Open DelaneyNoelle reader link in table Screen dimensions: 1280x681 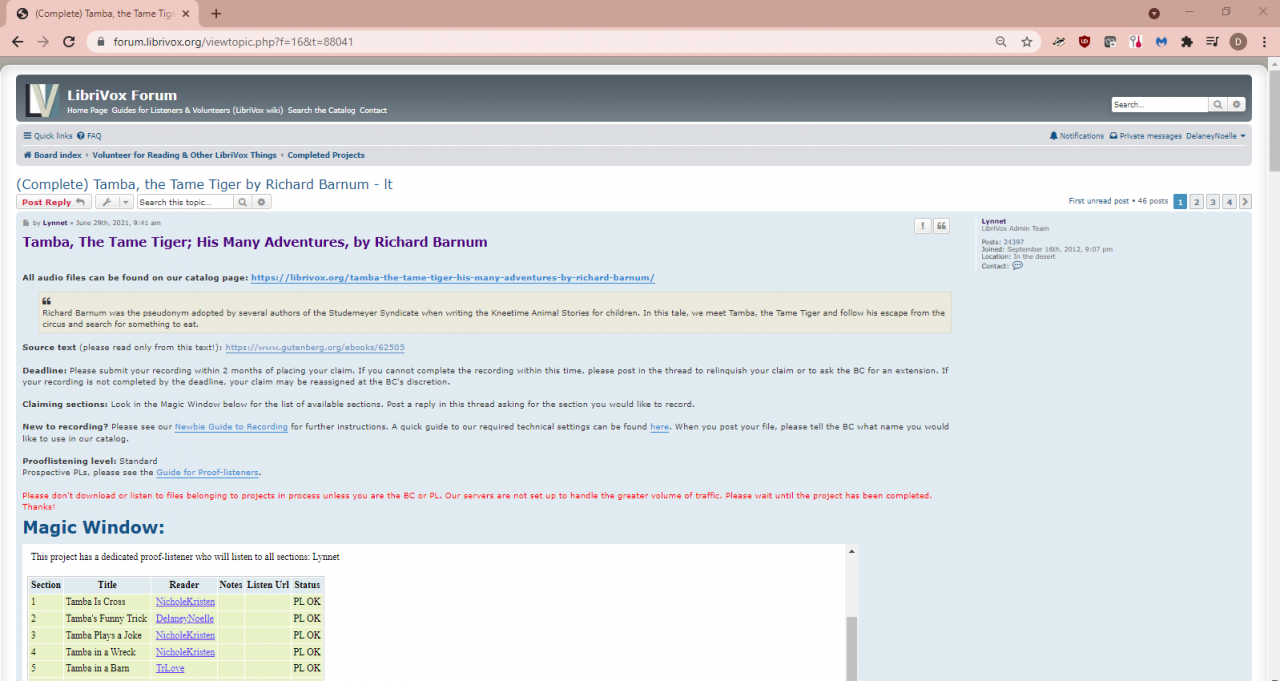[x=185, y=618]
